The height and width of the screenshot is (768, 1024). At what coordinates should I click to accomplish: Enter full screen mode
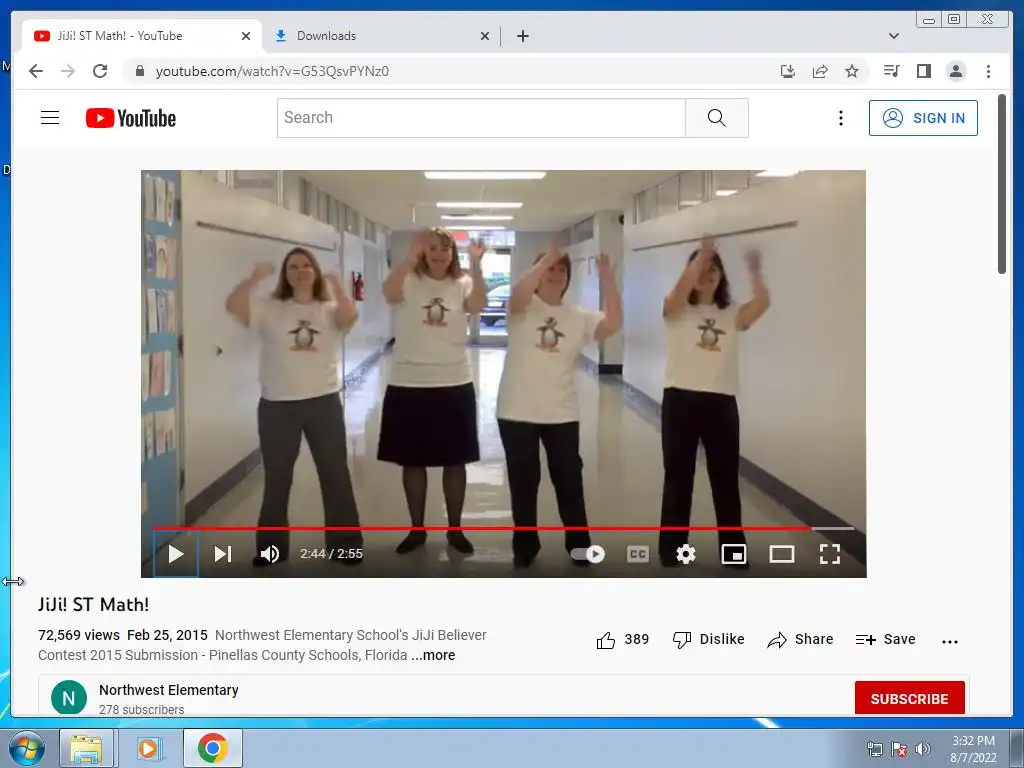(829, 554)
